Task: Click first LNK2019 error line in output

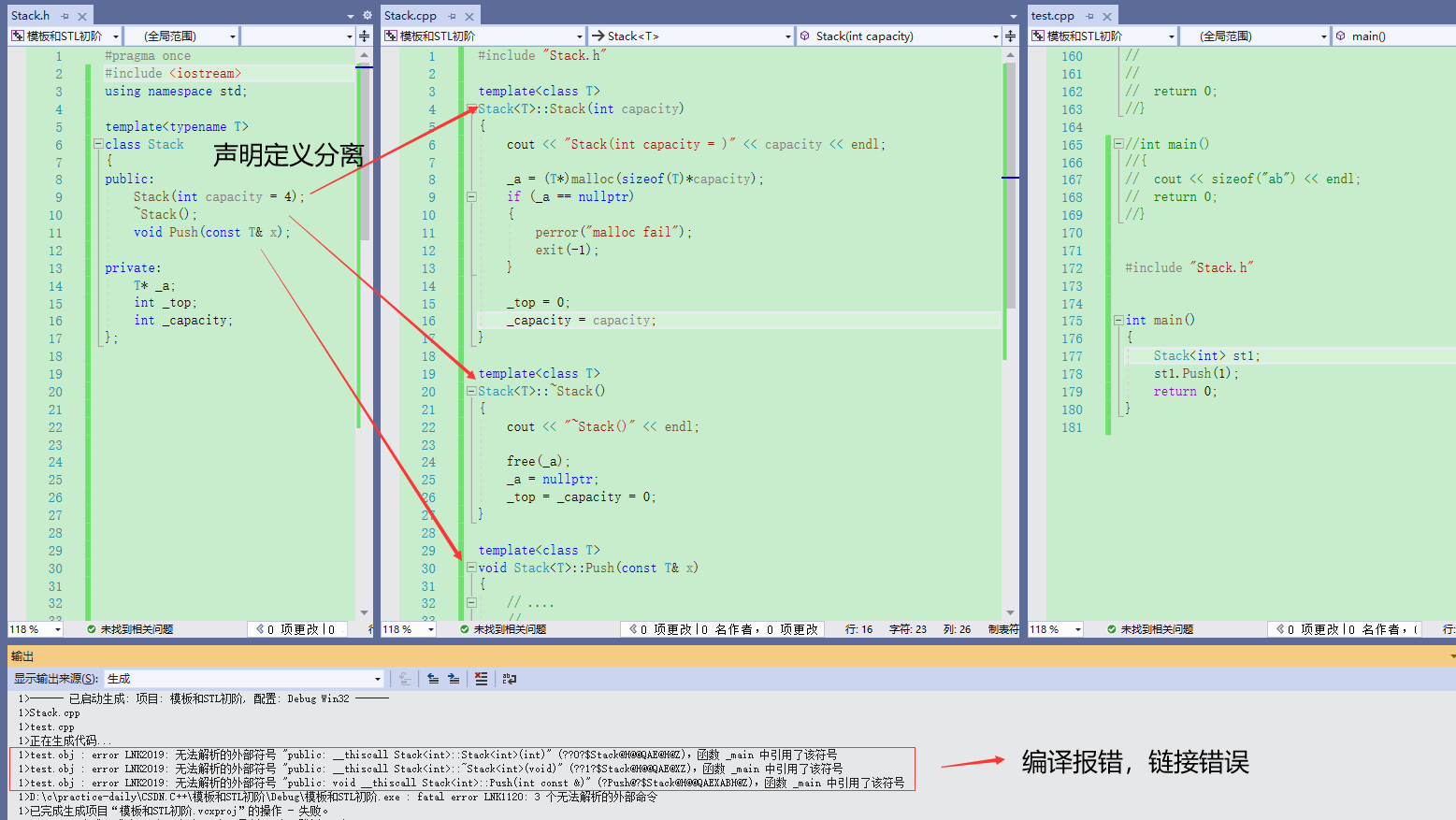Action: pyautogui.click(x=428, y=755)
